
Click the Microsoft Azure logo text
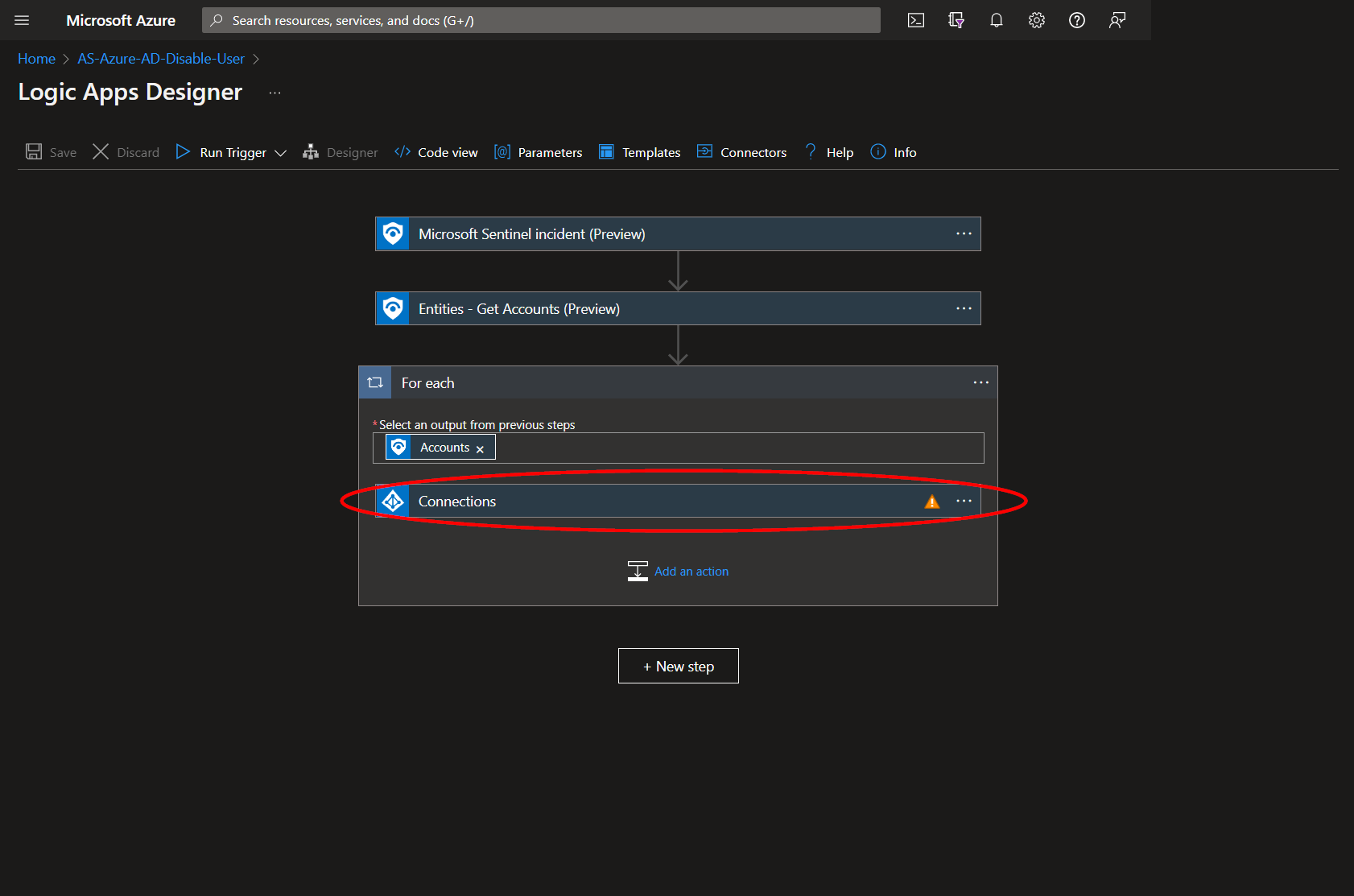click(121, 20)
